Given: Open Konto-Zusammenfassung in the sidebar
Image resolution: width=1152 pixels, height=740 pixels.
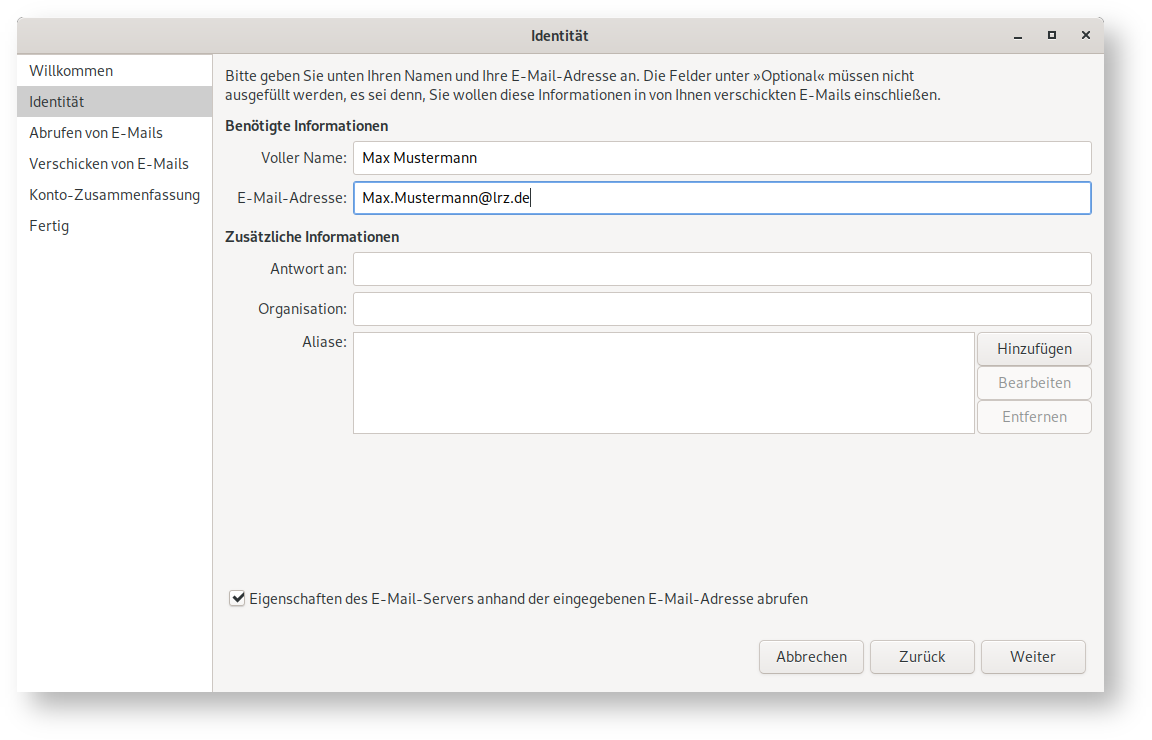Looking at the screenshot, I should (114, 195).
